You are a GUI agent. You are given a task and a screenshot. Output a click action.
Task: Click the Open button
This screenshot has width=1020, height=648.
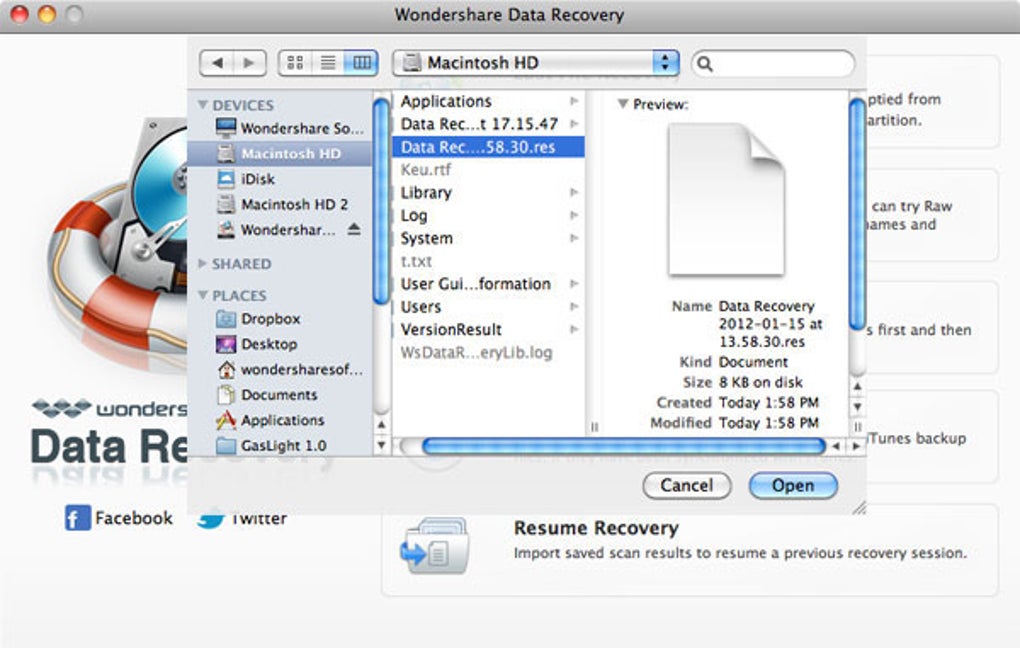[793, 485]
